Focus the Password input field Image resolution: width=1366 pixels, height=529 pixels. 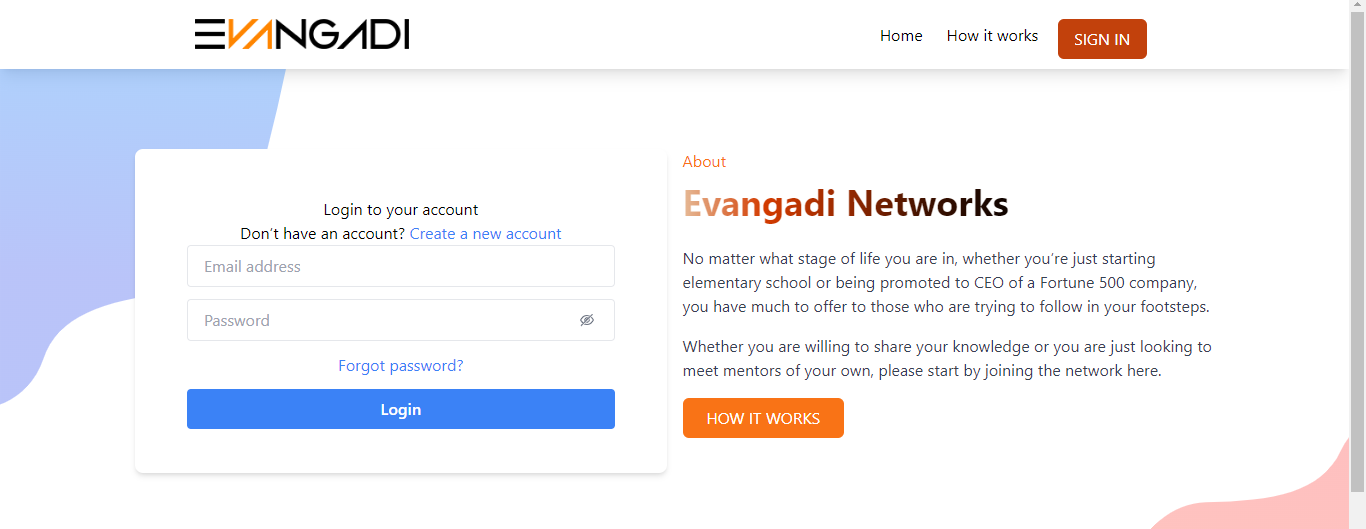pos(401,320)
